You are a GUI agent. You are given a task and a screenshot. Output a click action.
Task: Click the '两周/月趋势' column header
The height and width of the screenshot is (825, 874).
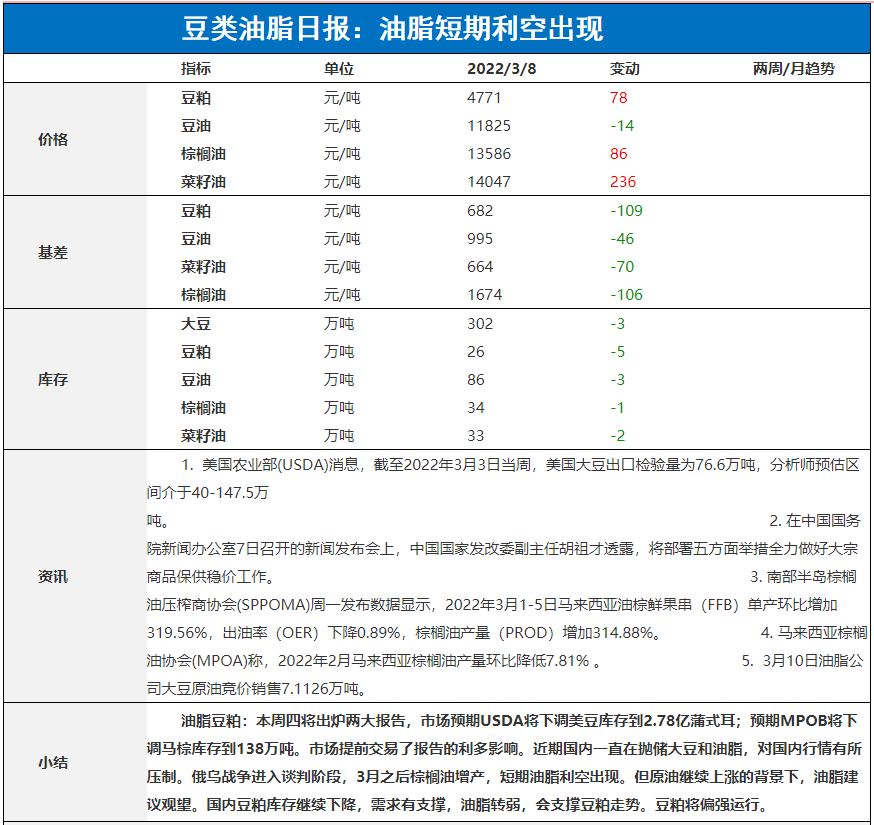(x=794, y=69)
